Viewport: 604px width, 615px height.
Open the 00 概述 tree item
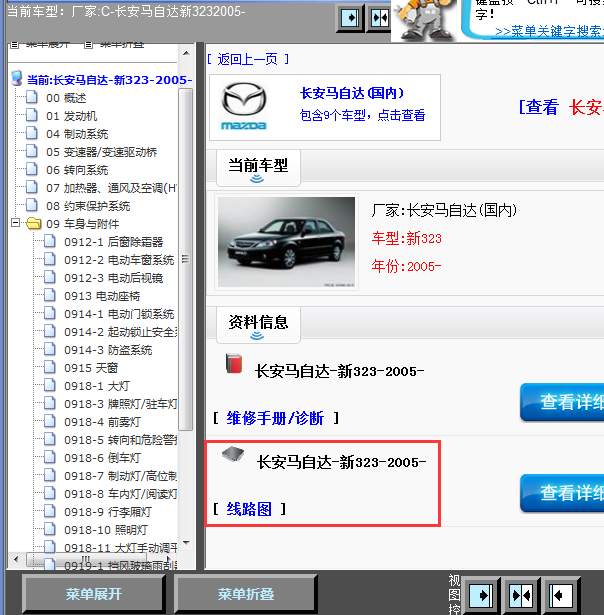click(x=66, y=98)
